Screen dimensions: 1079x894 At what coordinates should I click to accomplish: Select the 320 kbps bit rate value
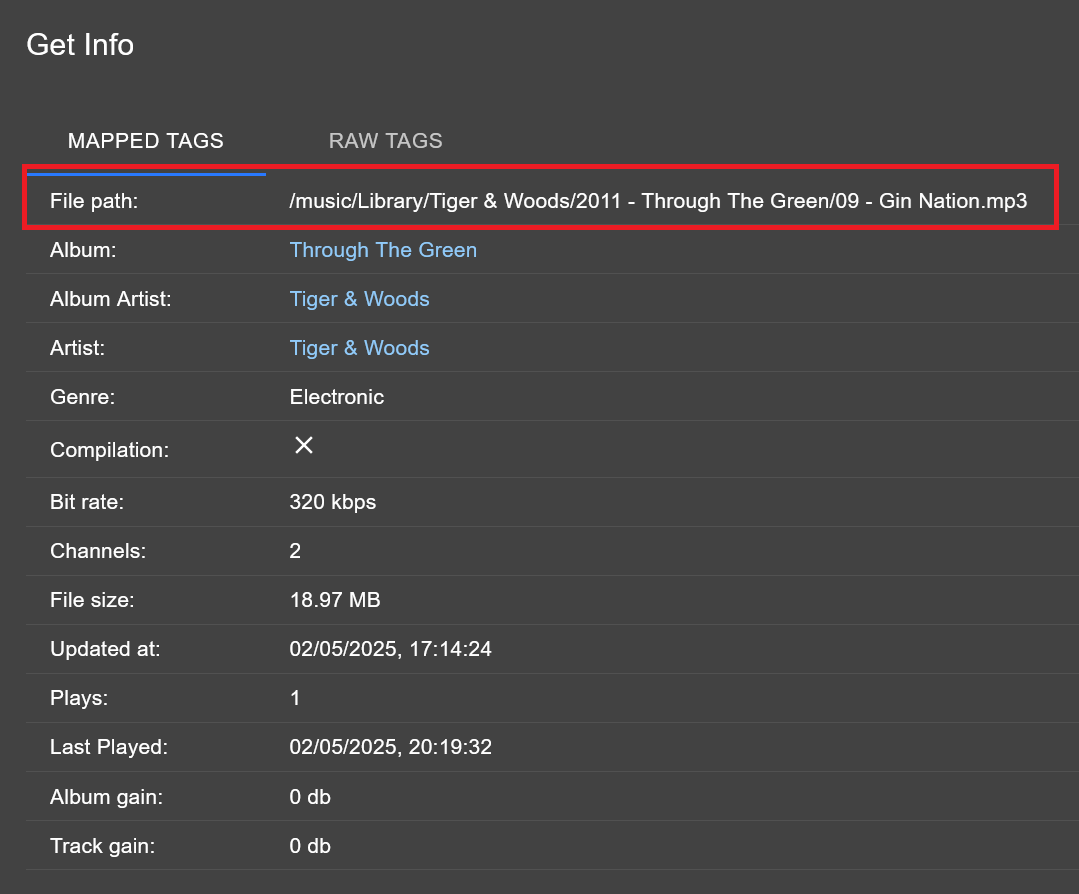click(332, 502)
